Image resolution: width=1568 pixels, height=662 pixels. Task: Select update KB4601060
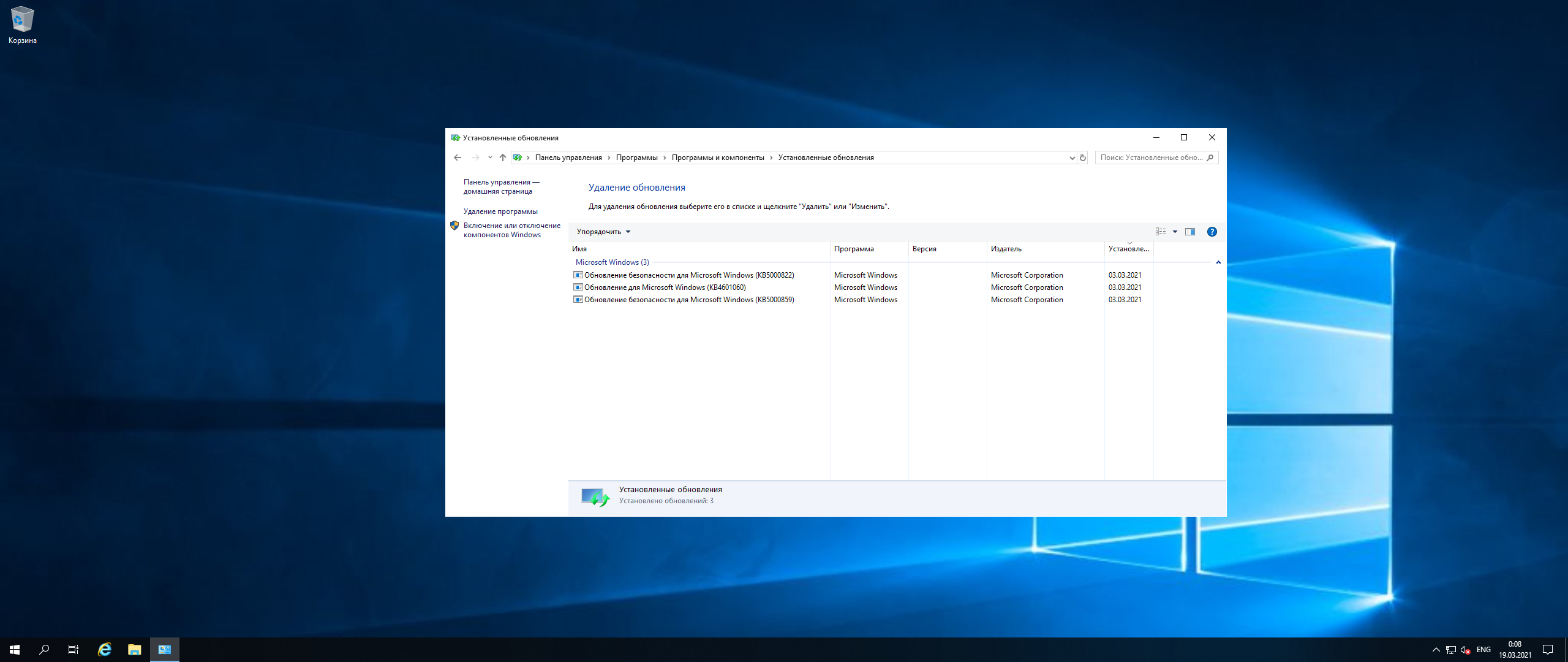coord(665,287)
